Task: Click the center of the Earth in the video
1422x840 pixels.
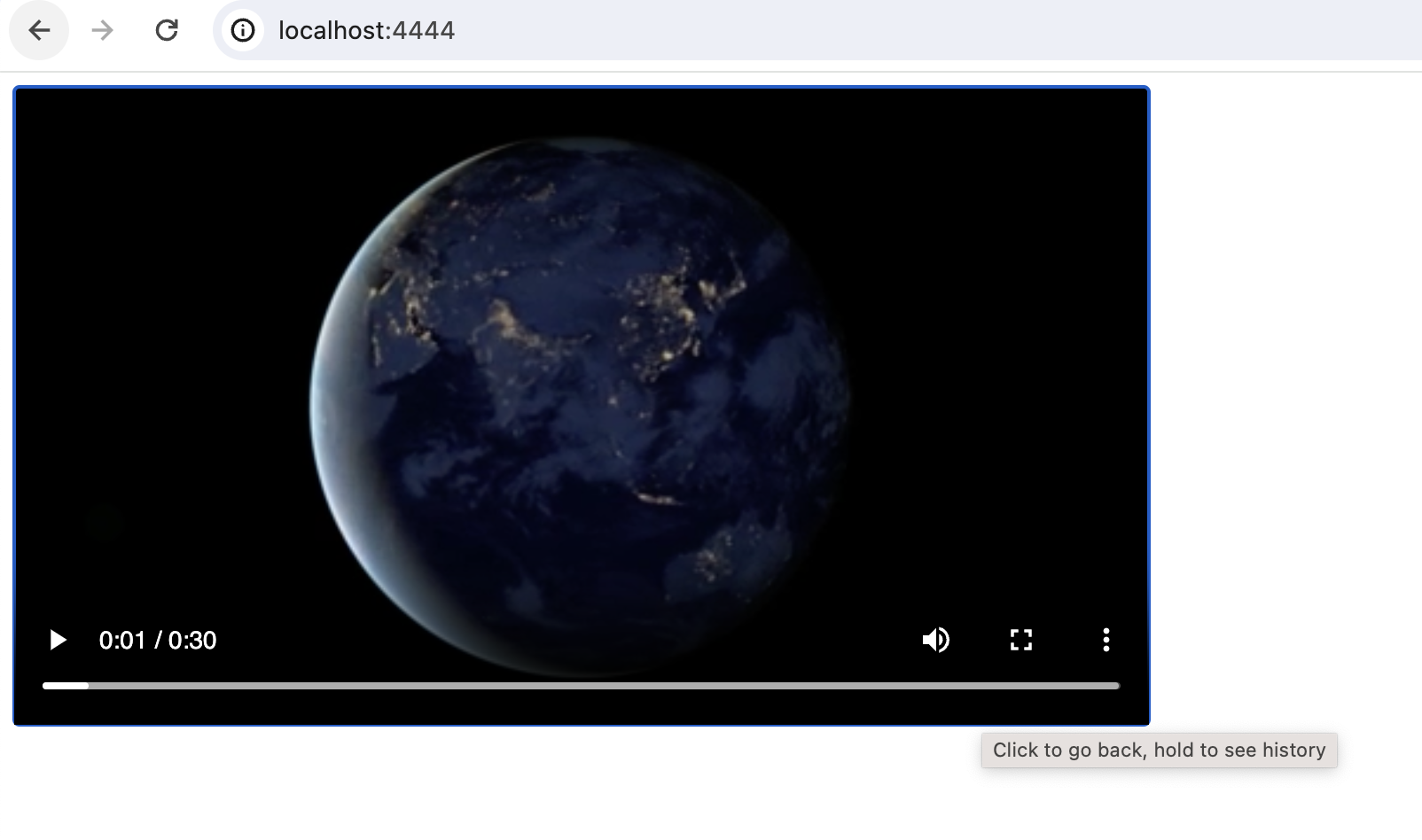Action: pyautogui.click(x=581, y=403)
